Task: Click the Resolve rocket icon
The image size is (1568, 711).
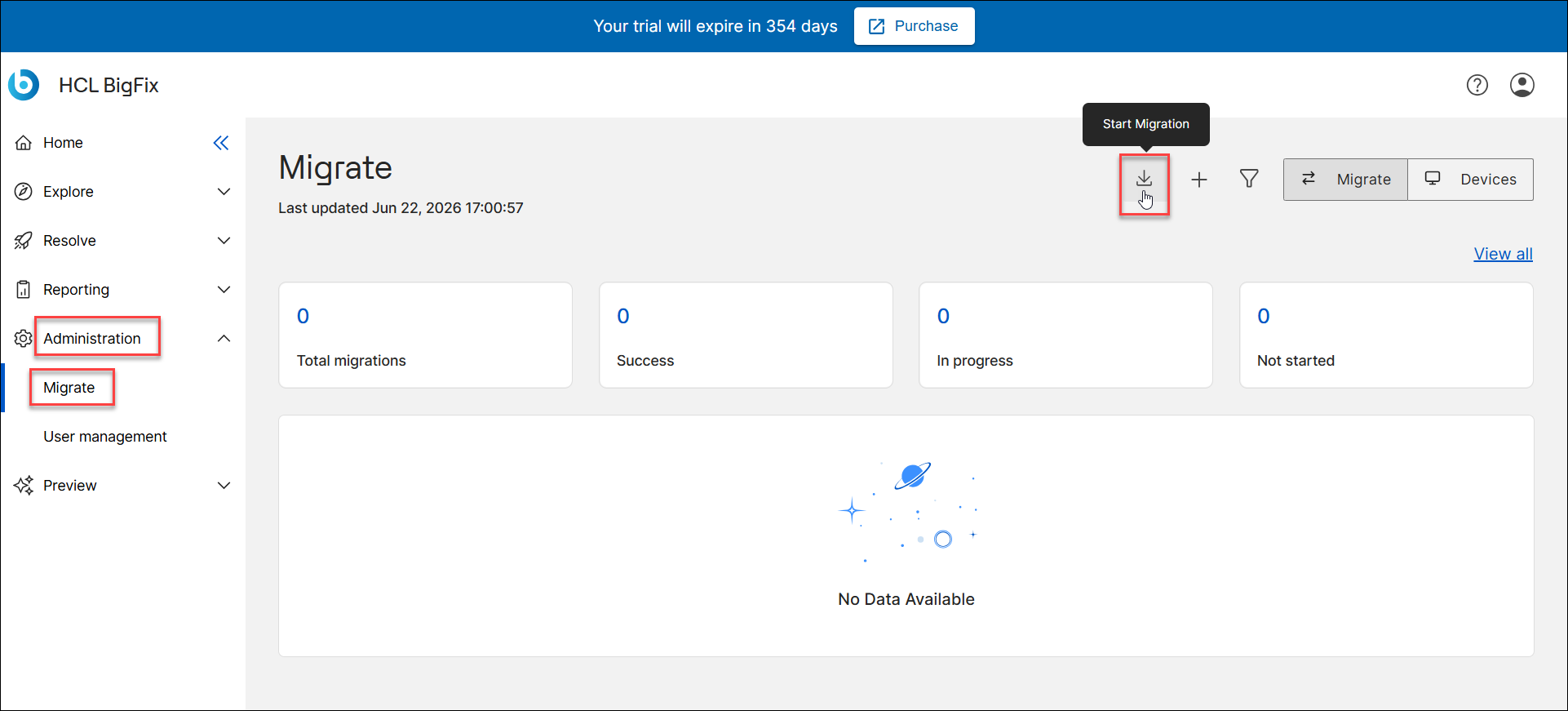Action: [24, 241]
